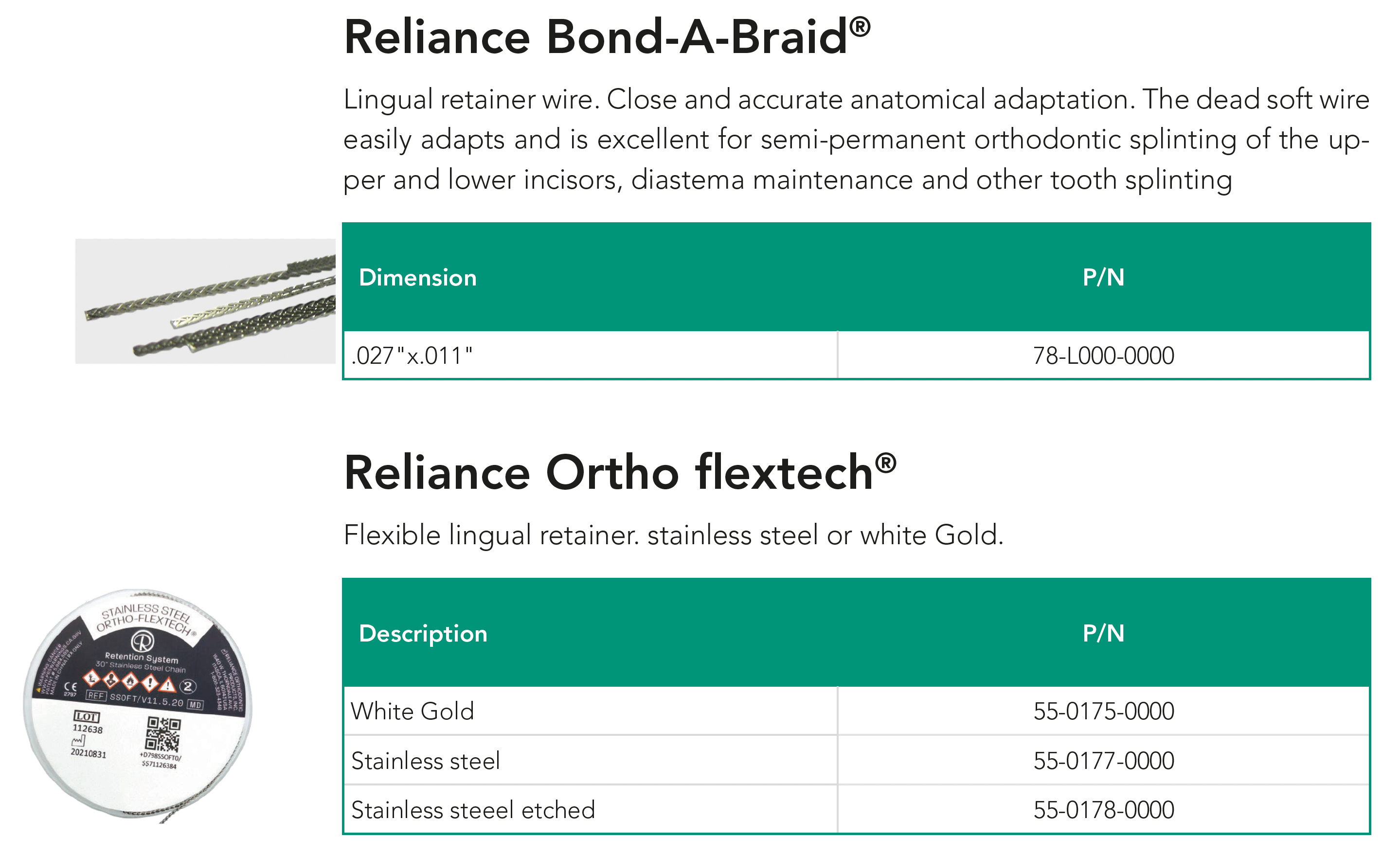Screen dimensions: 1400x855
Task: Click the flexible lingual retainer description text
Action: [x=673, y=535]
